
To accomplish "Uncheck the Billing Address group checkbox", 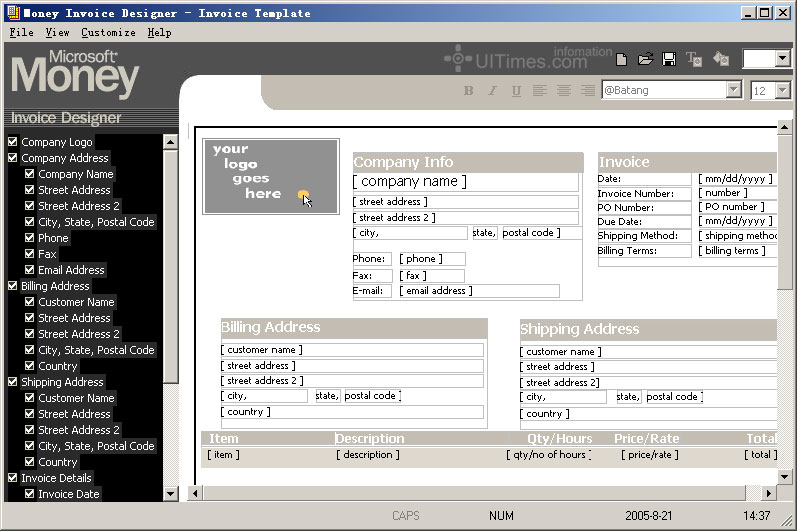I will 13,286.
